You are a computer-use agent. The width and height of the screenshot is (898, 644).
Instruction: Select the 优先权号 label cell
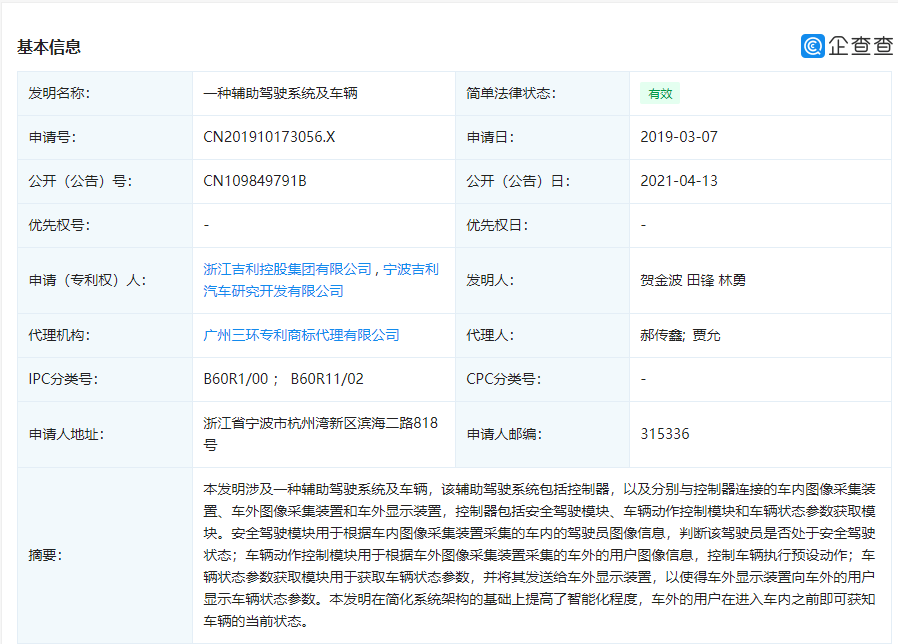click(x=105, y=225)
